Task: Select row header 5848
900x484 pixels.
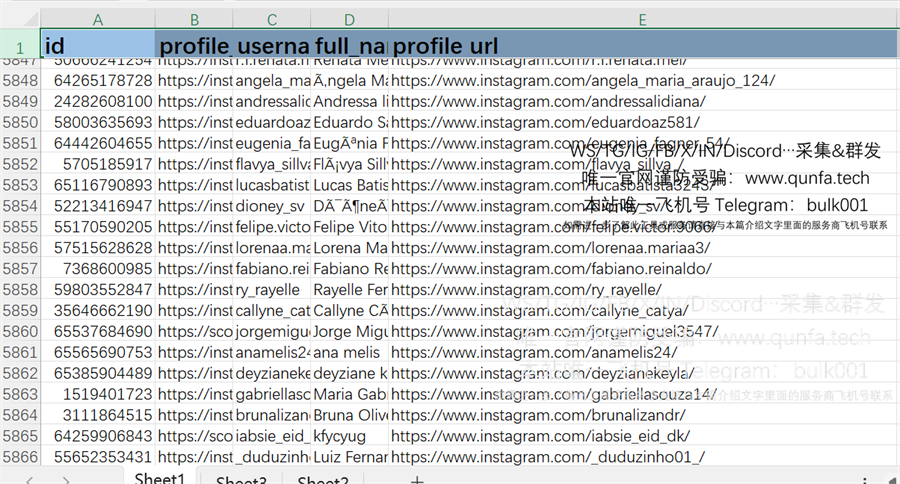Action: (x=20, y=80)
